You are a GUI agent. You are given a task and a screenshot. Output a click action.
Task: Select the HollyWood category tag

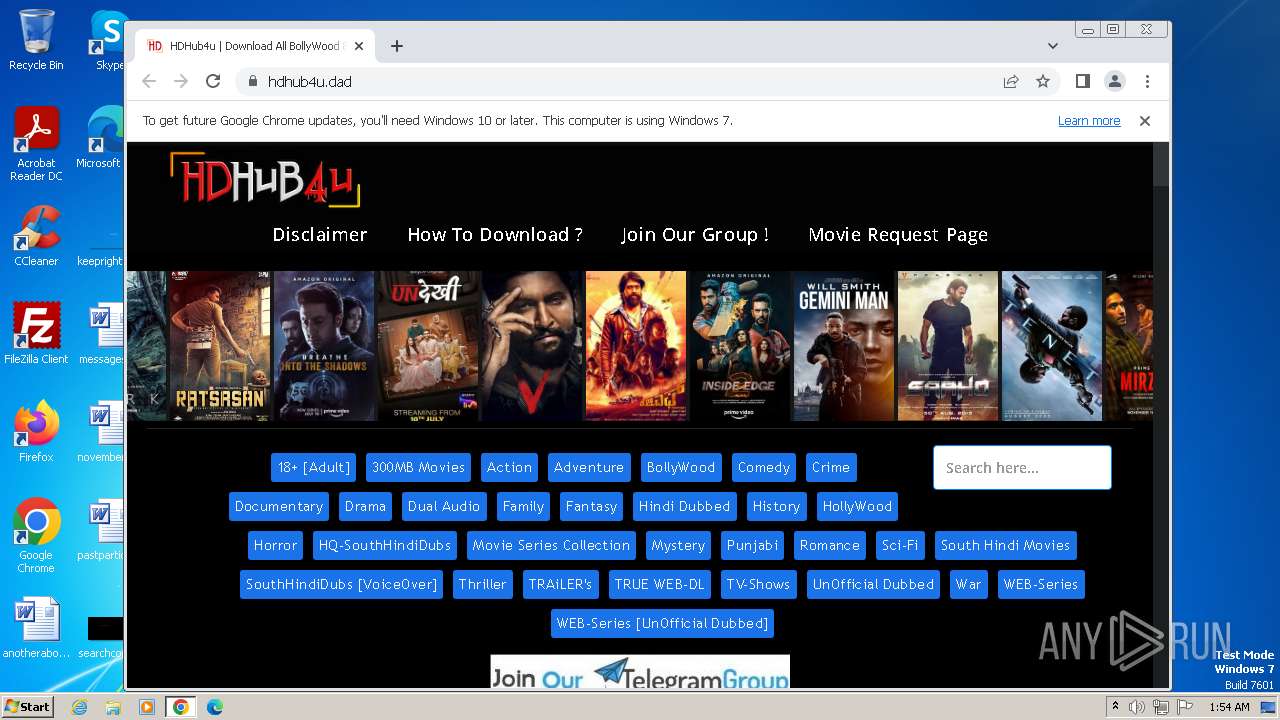pyautogui.click(x=857, y=506)
